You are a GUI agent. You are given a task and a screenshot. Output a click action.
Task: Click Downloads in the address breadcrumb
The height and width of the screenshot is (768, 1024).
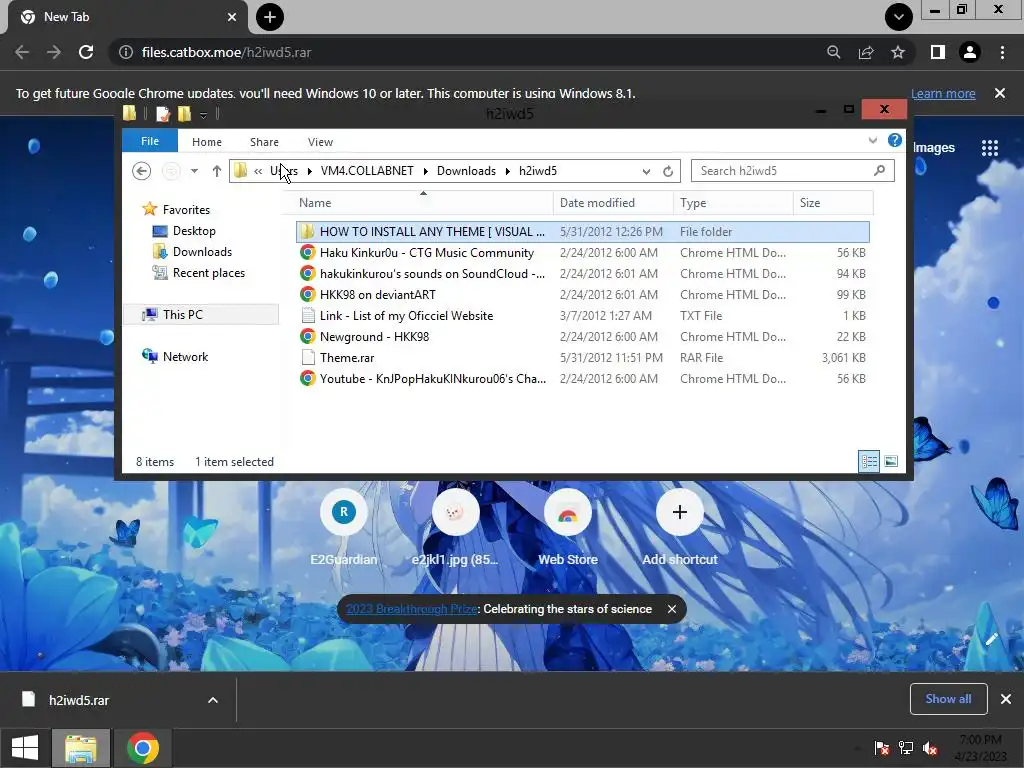[x=466, y=171]
